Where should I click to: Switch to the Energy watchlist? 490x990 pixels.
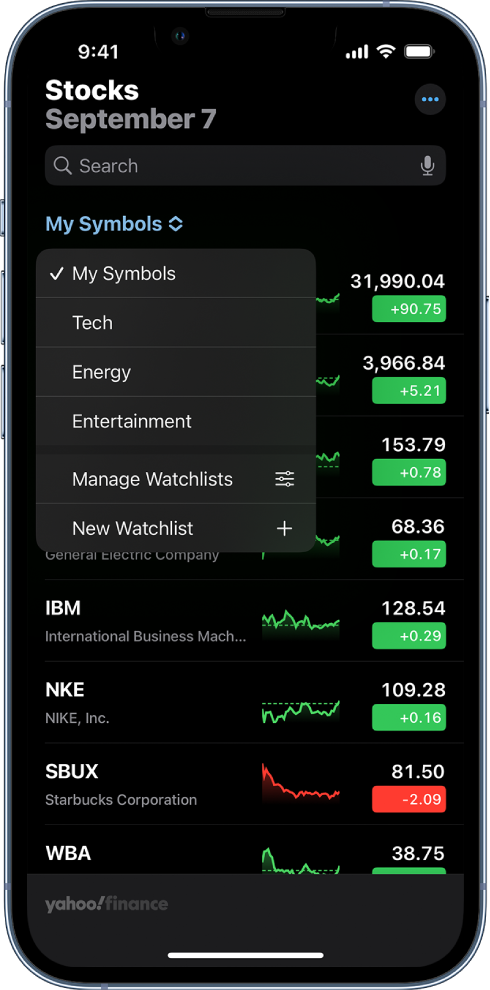176,372
